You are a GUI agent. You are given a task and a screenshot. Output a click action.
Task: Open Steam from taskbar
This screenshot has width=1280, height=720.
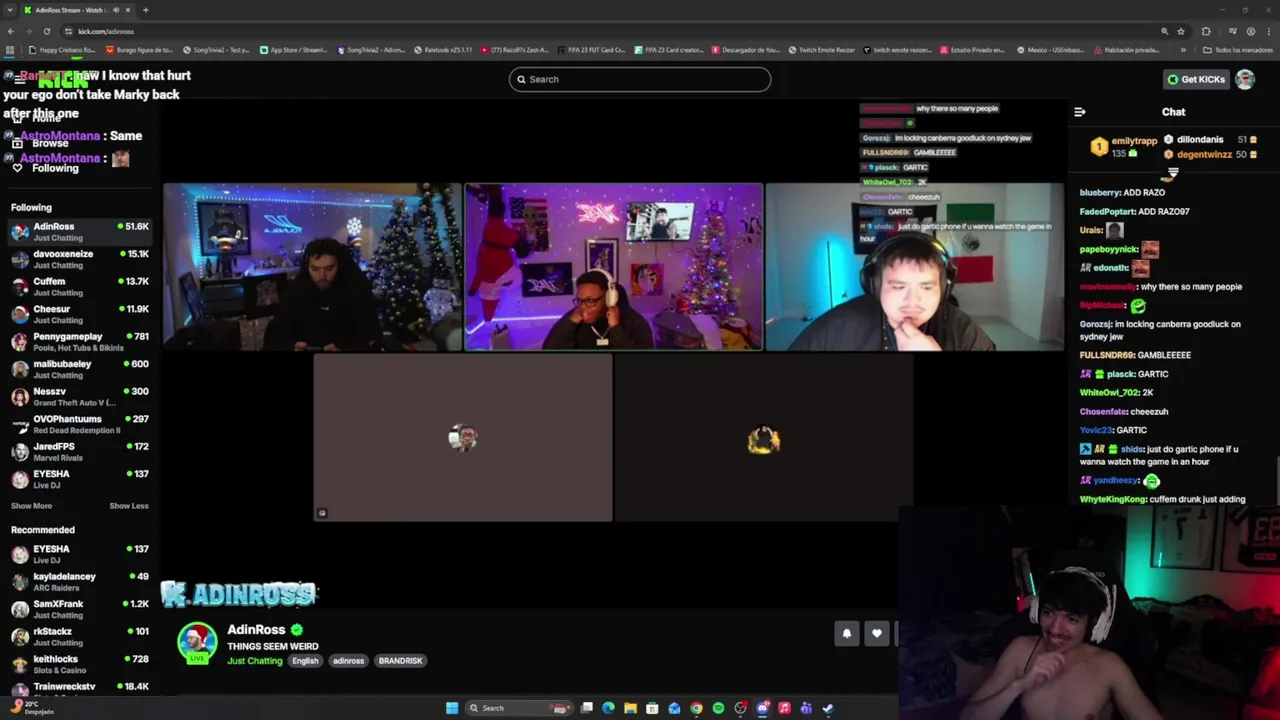pos(828,708)
